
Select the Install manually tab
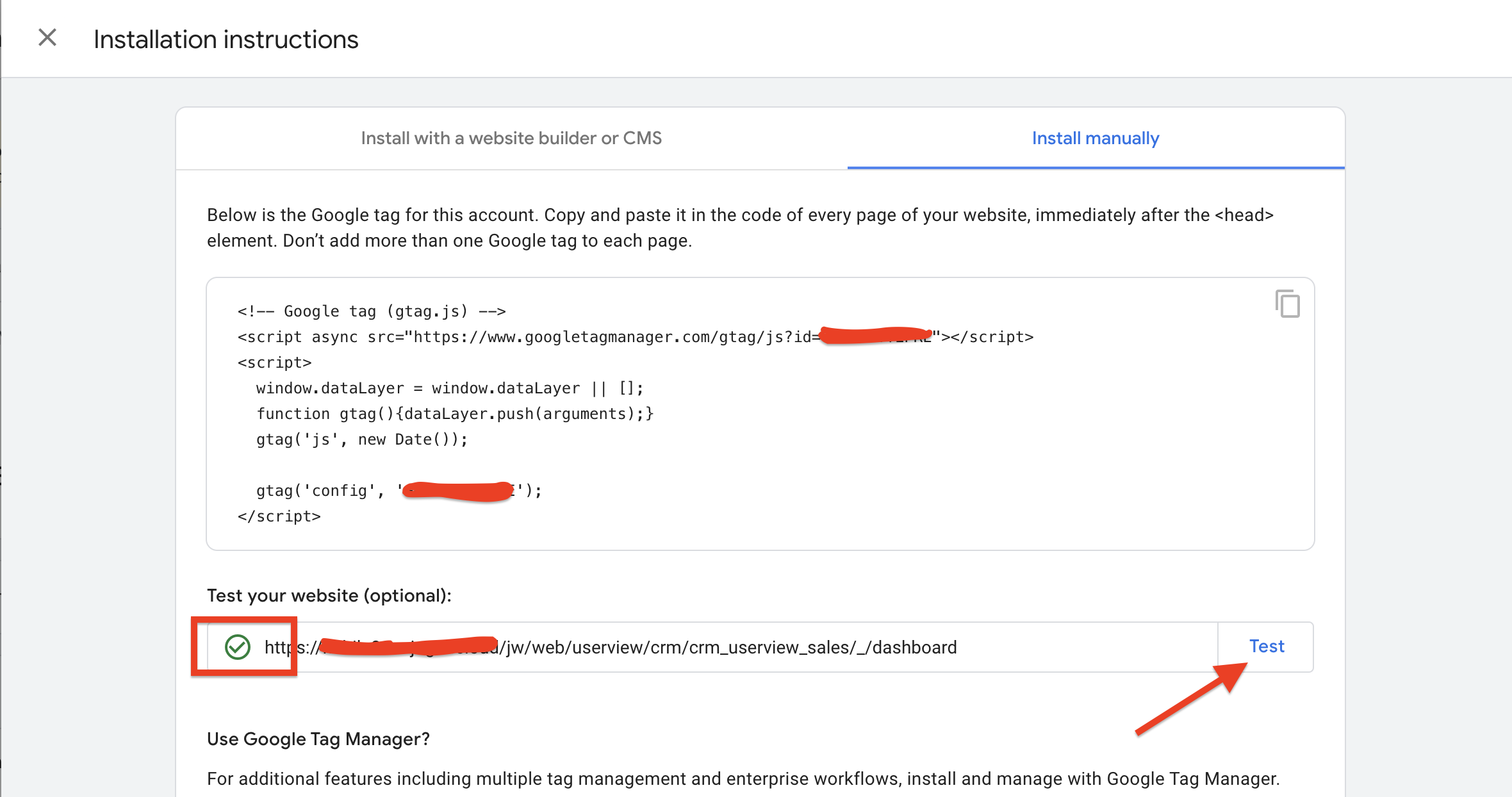[x=1095, y=138]
